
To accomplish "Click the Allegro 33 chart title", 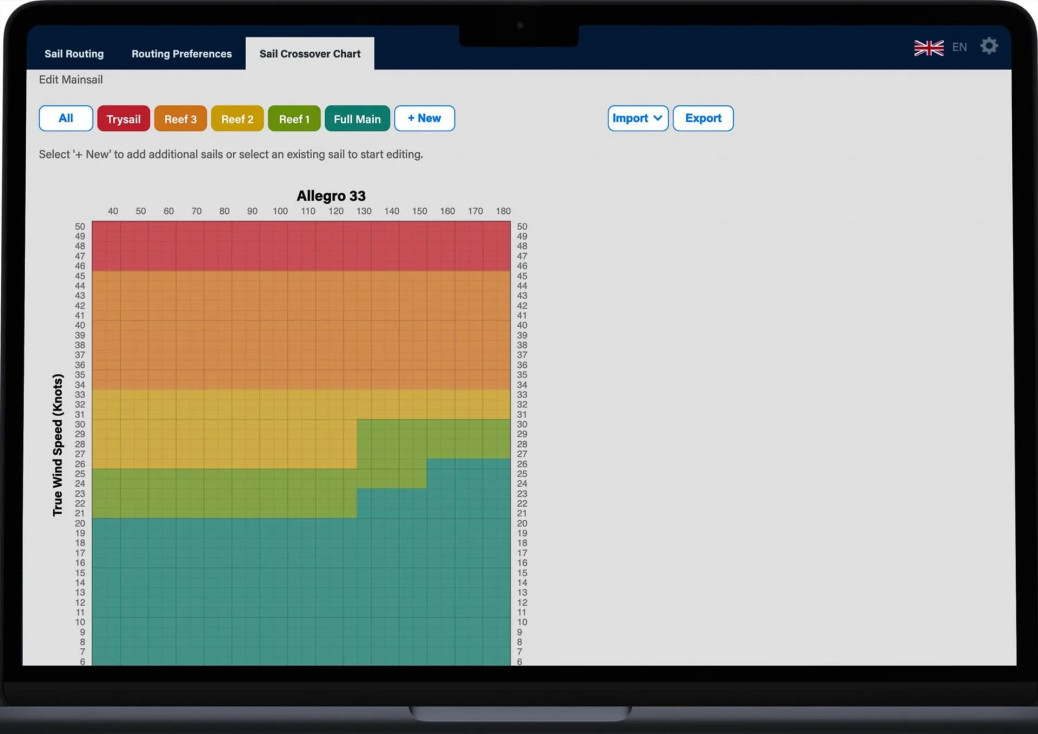I will 331,196.
